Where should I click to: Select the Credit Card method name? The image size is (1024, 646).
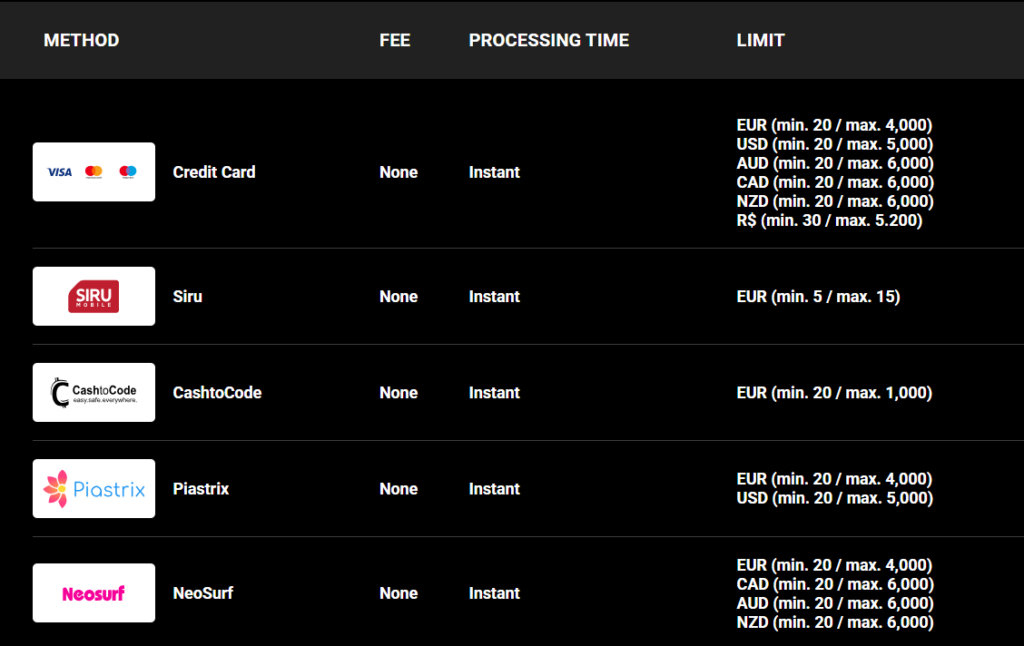pos(214,172)
